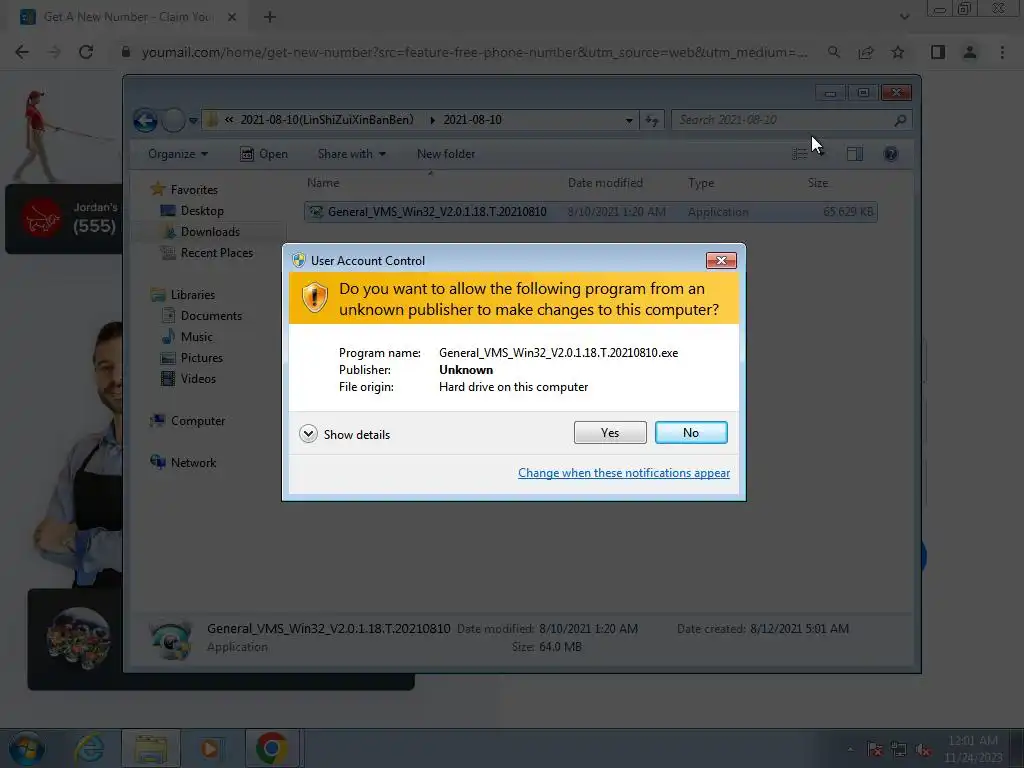
Task: Sort files by Type column header
Action: (701, 183)
